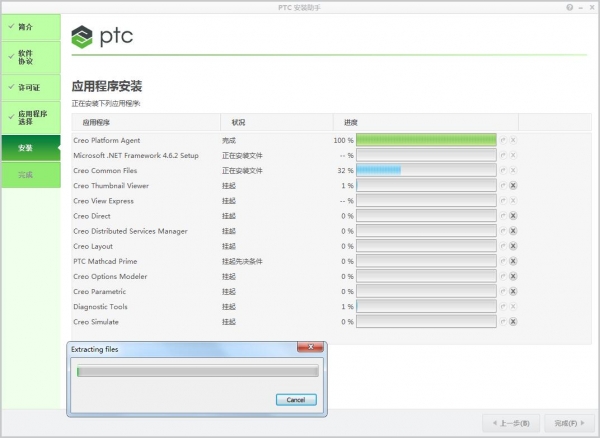Click the 应用程序 column header
Screen dimensions: 600x438
pyautogui.click(x=146, y=122)
